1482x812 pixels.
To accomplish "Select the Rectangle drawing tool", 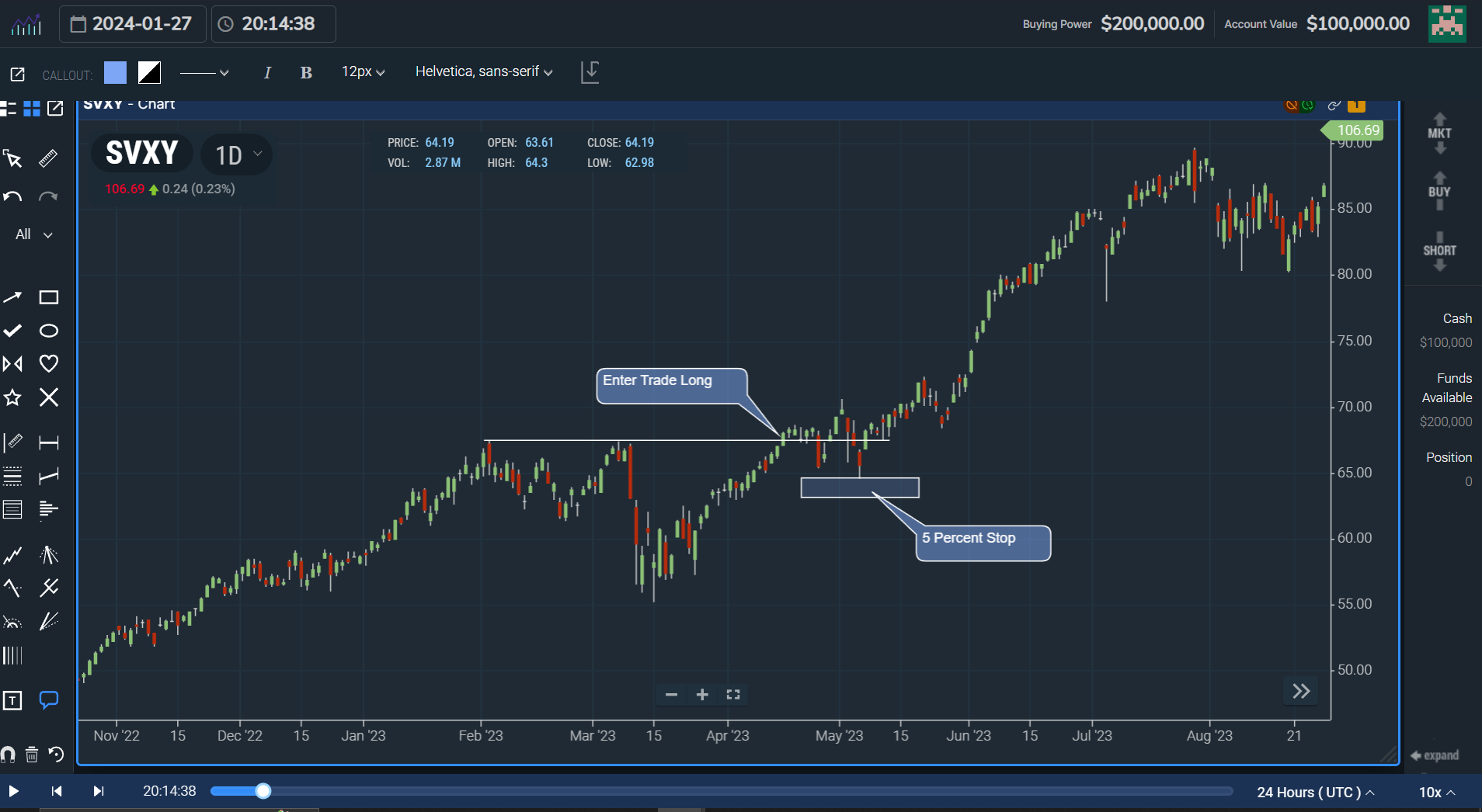I will tap(48, 297).
